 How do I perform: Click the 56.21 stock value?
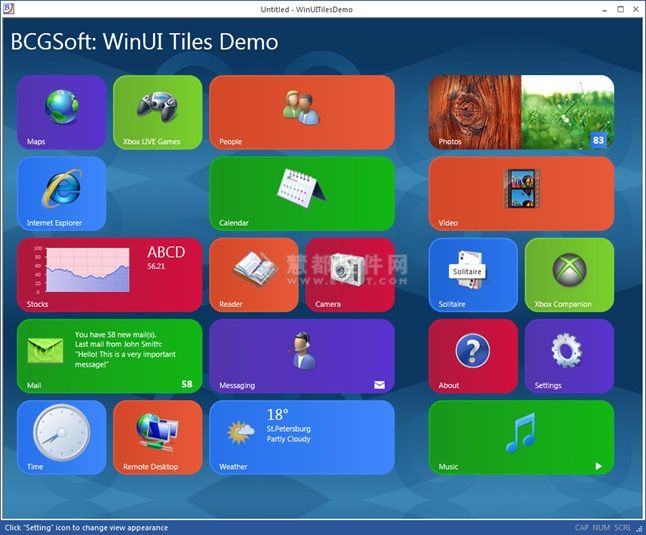coord(156,266)
